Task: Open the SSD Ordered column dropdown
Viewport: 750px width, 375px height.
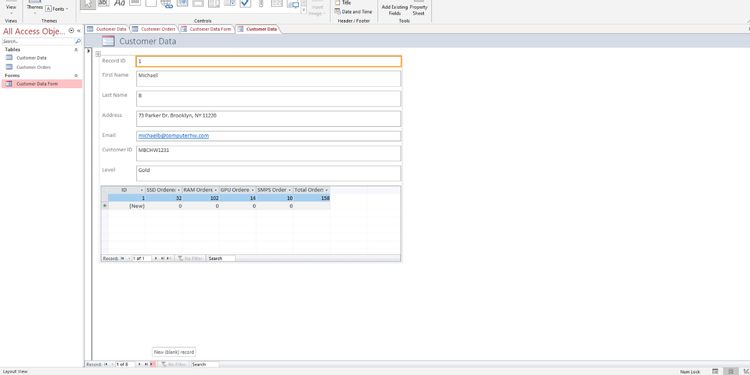Action: pyautogui.click(x=178, y=190)
